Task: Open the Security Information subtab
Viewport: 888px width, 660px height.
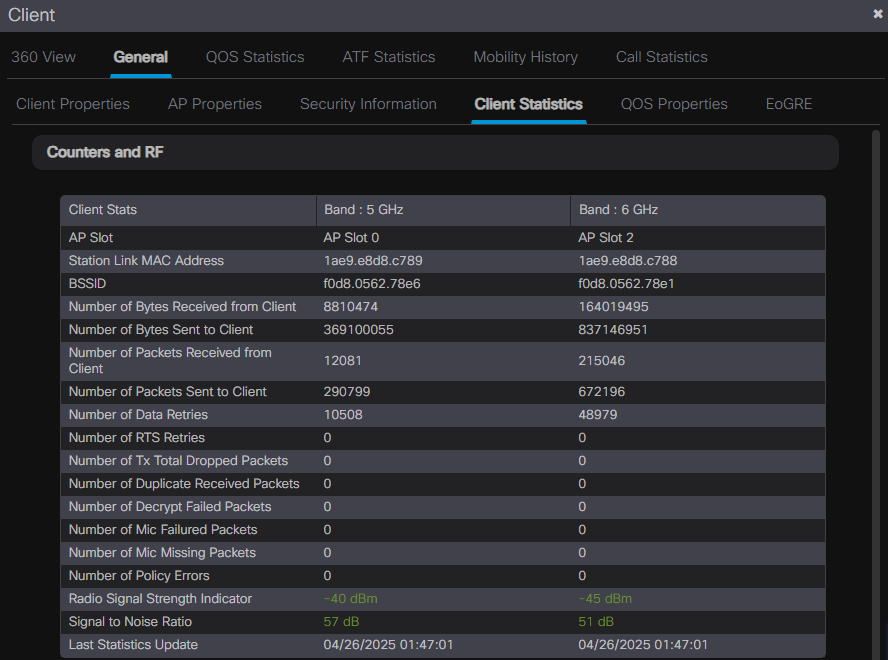Action: tap(367, 104)
